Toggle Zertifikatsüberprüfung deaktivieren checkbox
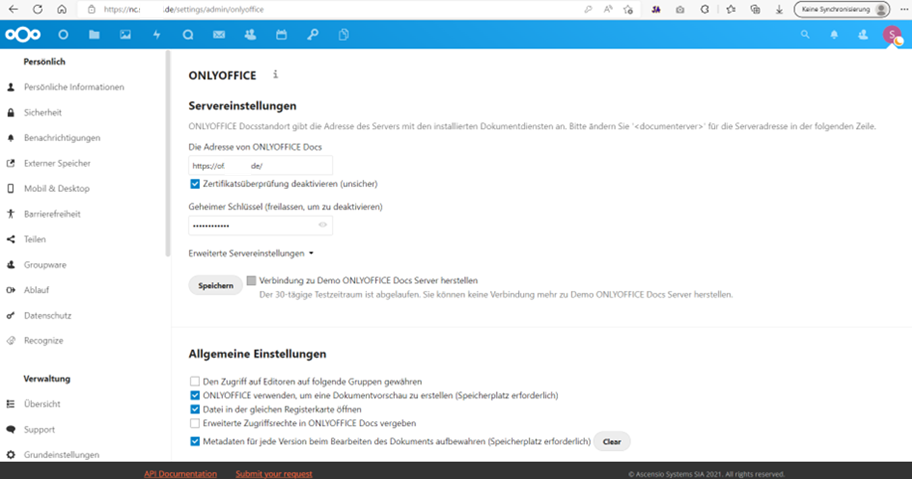This screenshot has width=912, height=479. click(195, 184)
